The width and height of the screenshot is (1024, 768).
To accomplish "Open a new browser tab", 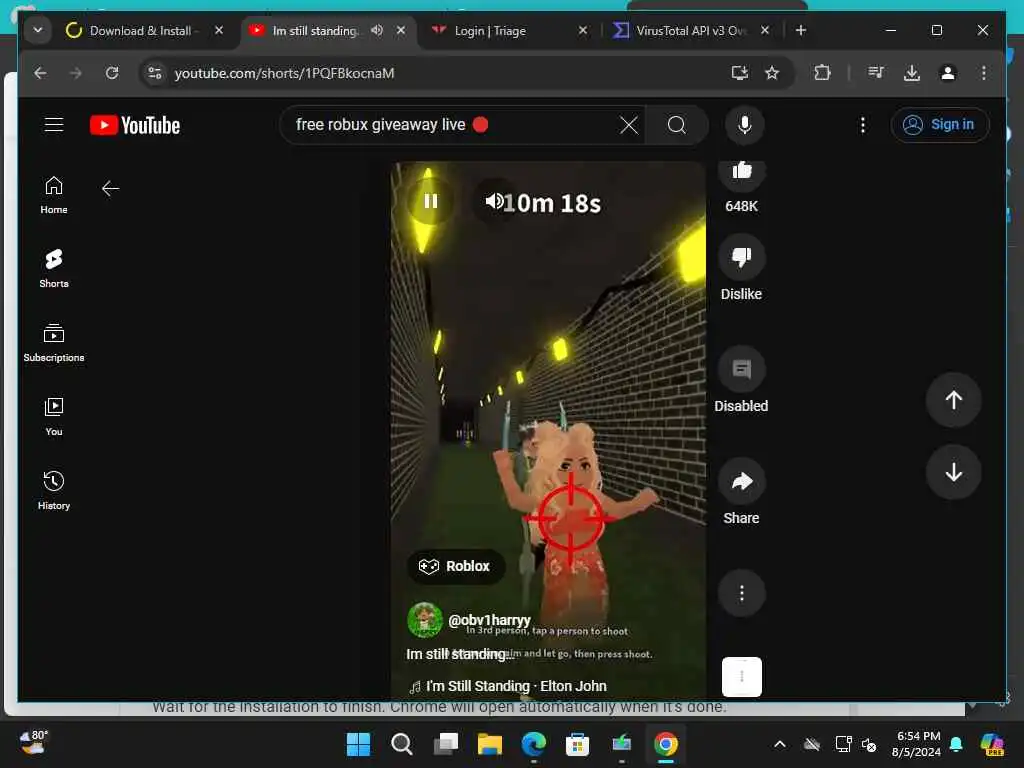I will tap(801, 31).
